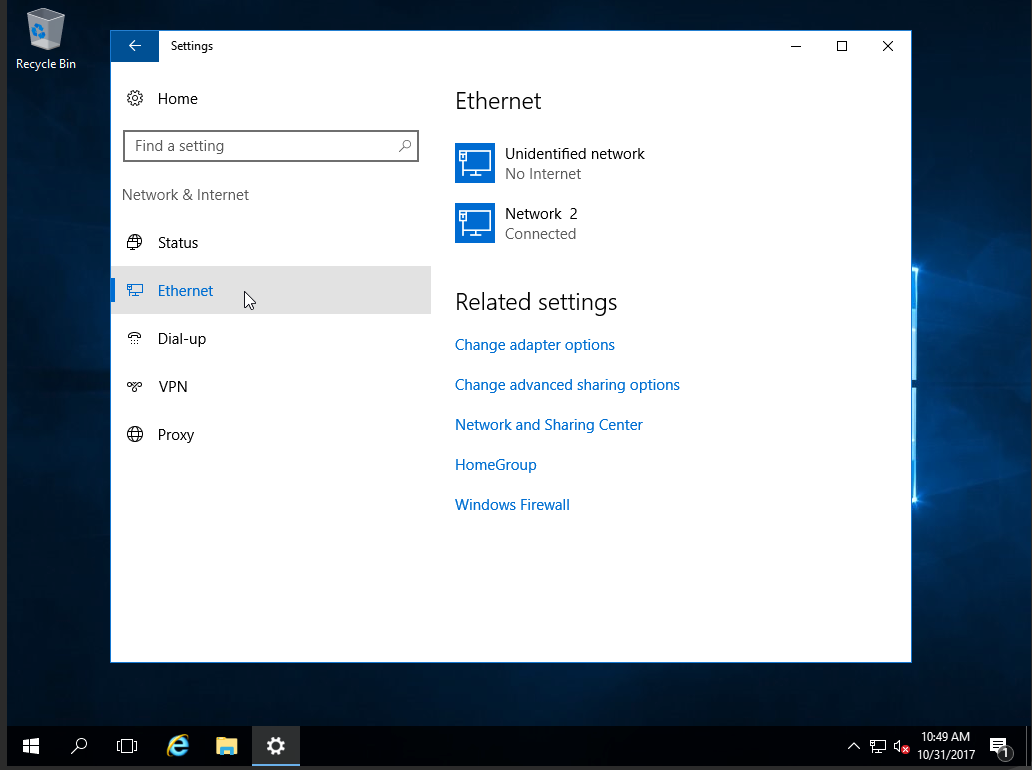The height and width of the screenshot is (770, 1032).
Task: Open Network and Sharing Center link
Action: click(548, 425)
